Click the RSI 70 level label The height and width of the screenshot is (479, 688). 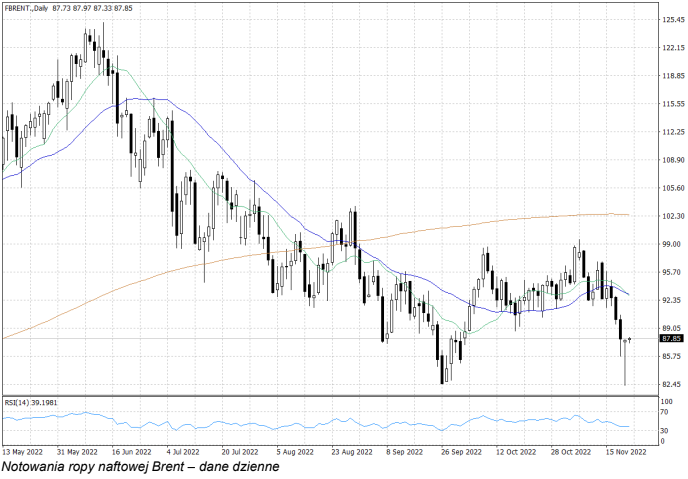click(665, 411)
